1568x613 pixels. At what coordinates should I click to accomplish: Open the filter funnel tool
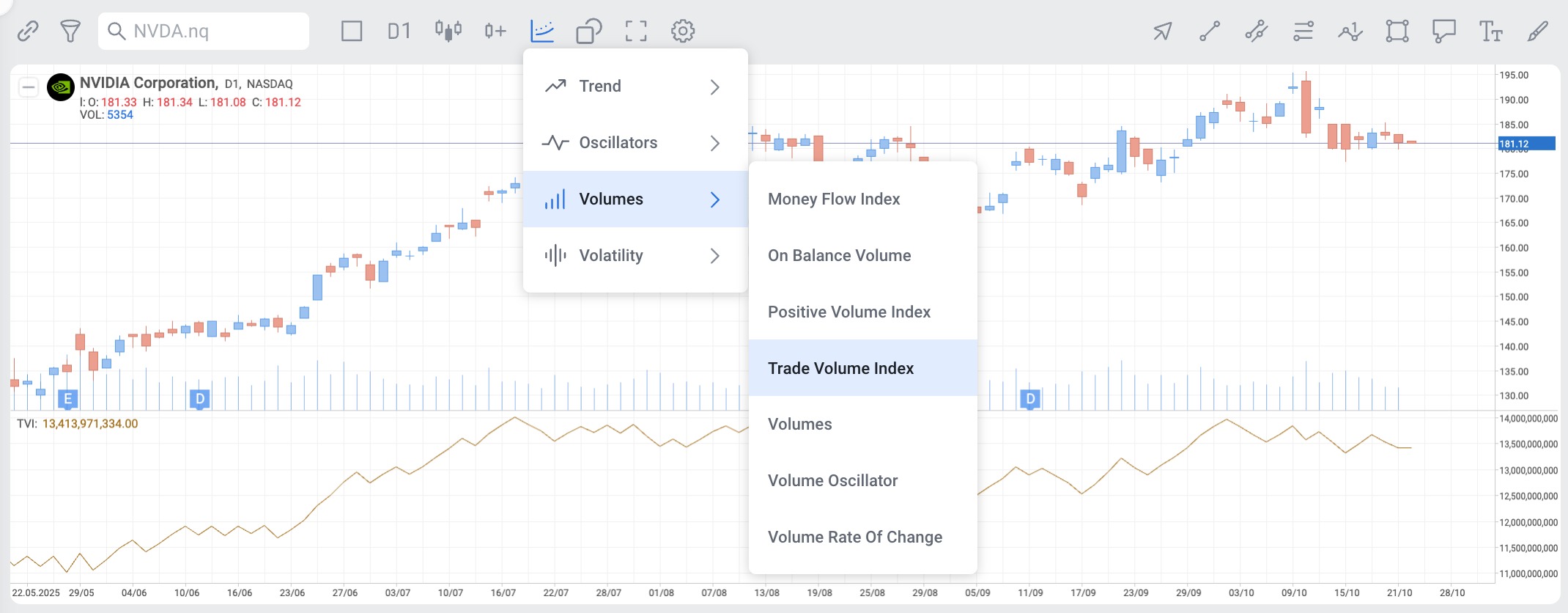pyautogui.click(x=70, y=31)
